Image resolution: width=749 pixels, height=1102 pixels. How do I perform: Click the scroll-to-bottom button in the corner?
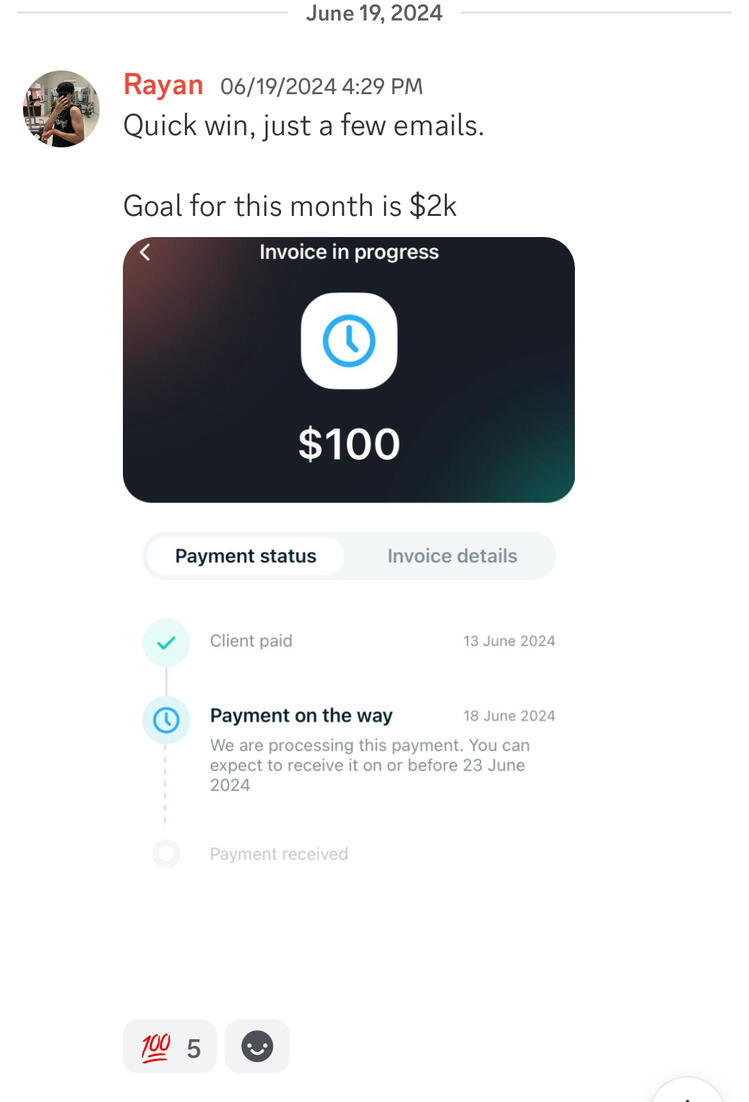(x=688, y=1092)
